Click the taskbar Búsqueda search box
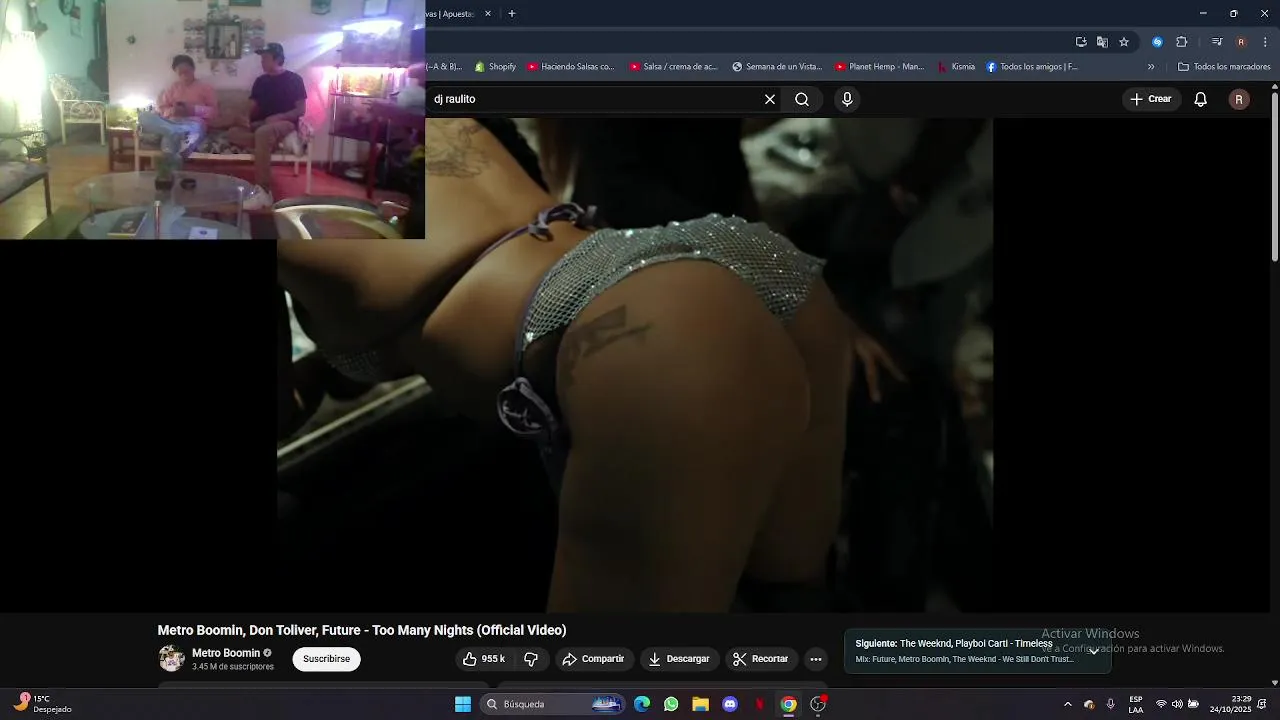The width and height of the screenshot is (1280, 720). (551, 704)
